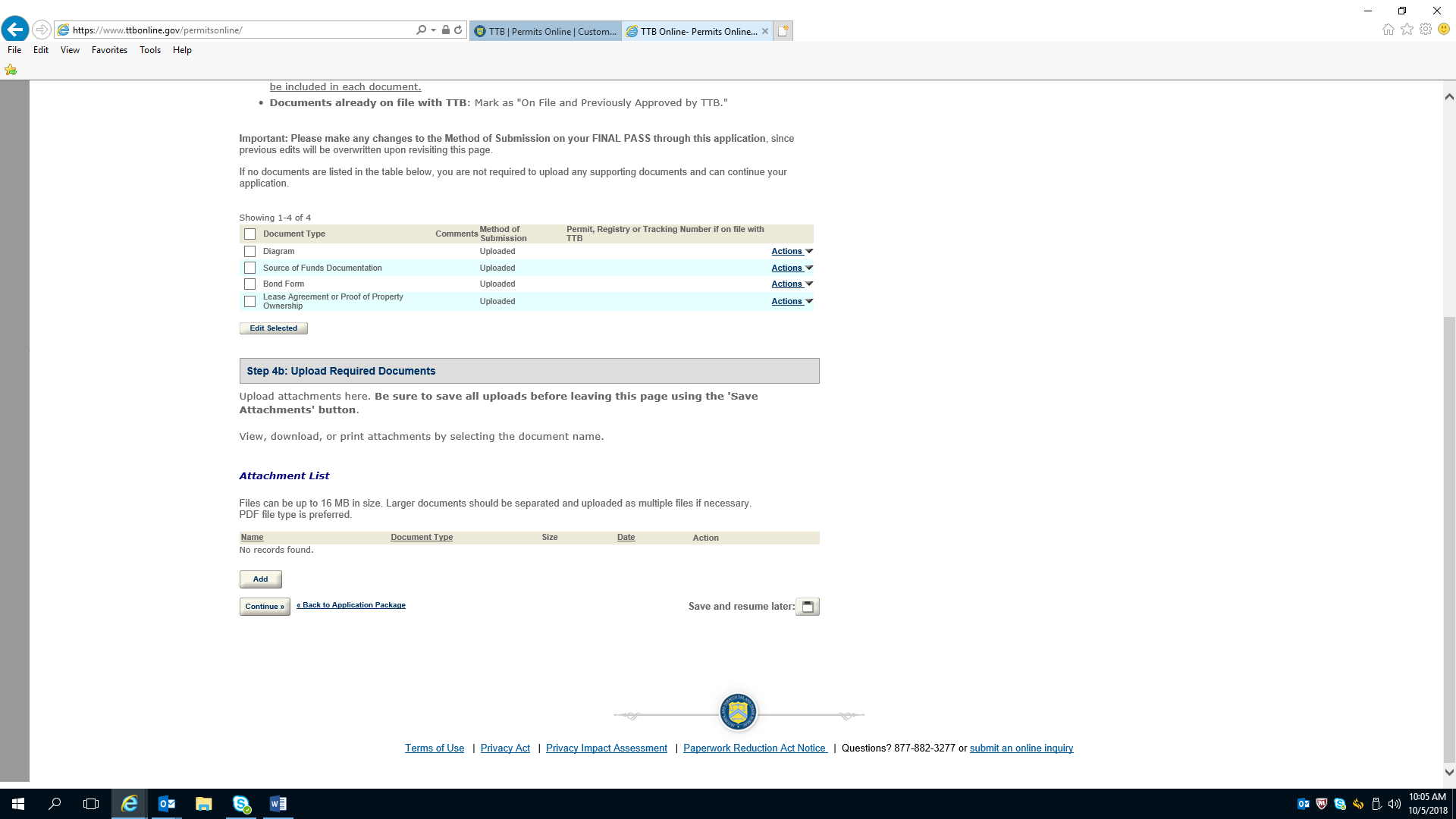
Task: Open the Favorites menu
Action: [x=109, y=50]
